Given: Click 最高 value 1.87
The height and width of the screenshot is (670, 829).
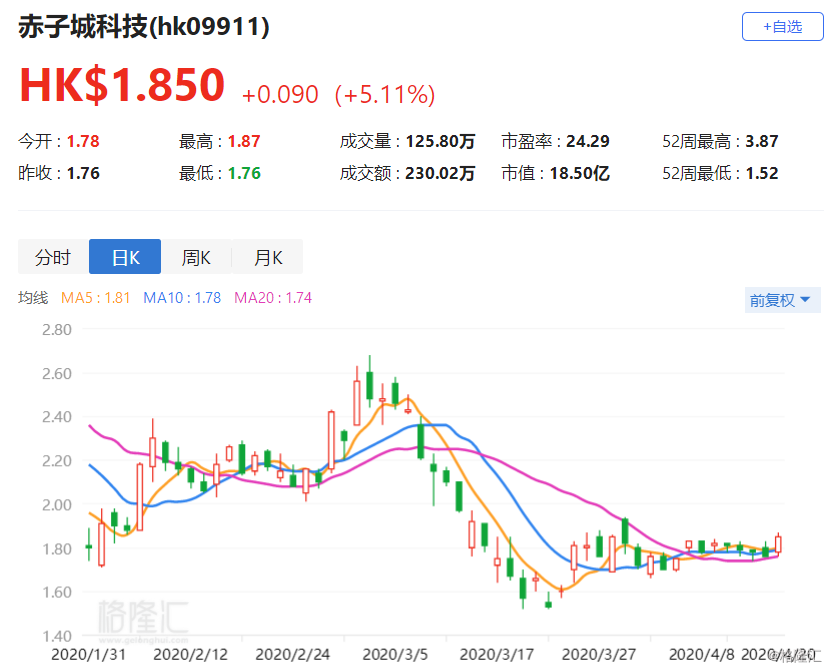Looking at the screenshot, I should click(244, 141).
